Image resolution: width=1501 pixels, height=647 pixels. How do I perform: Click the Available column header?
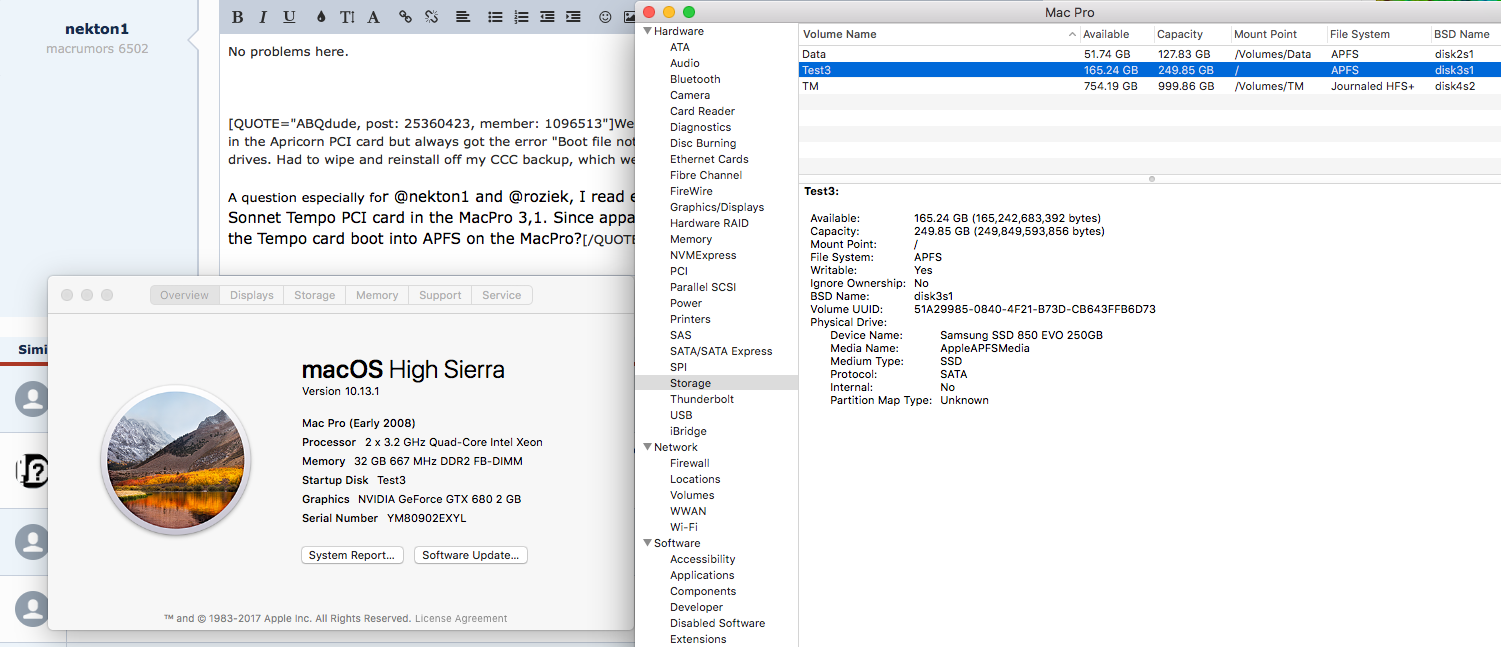[1116, 34]
